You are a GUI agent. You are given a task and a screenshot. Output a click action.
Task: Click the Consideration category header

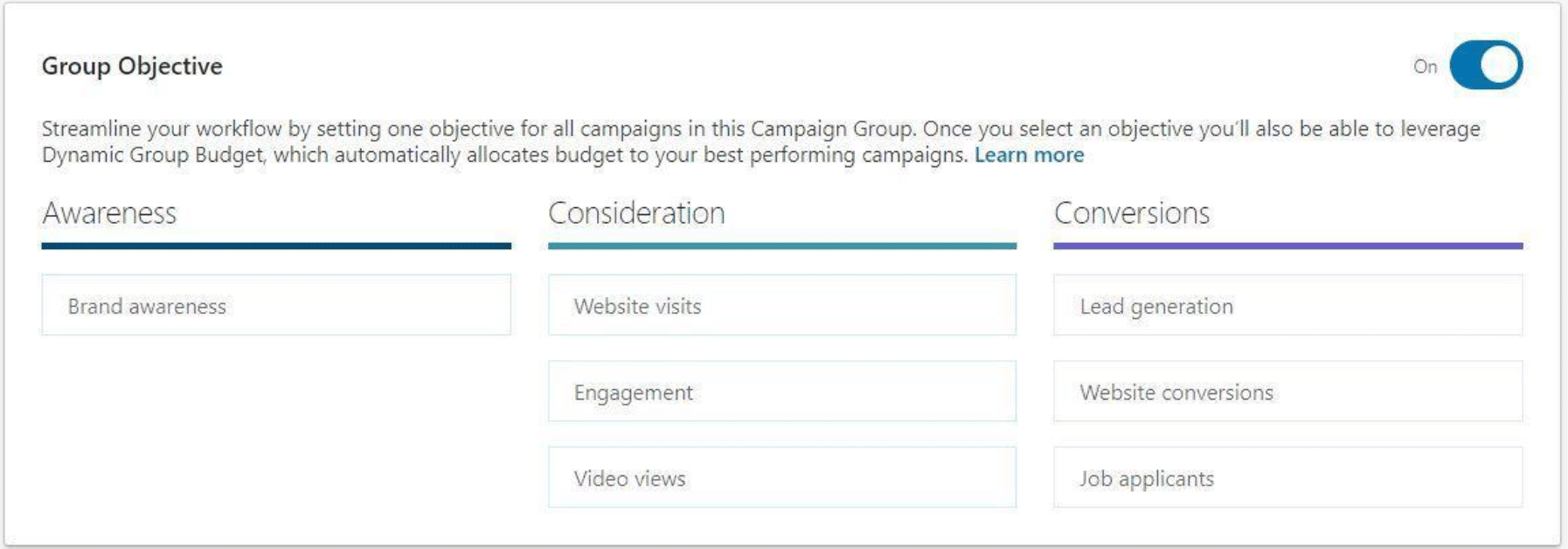[x=635, y=211]
